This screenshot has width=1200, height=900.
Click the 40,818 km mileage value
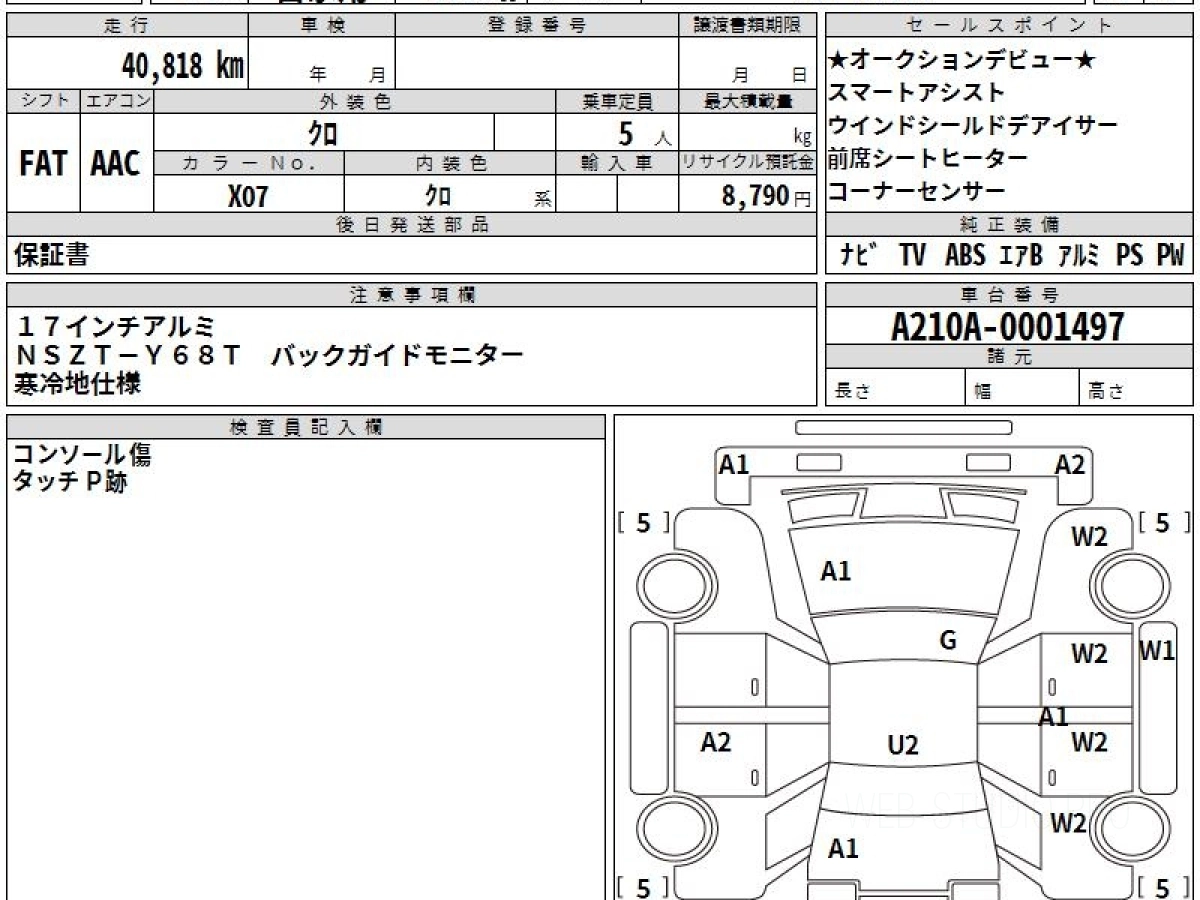tap(182, 66)
